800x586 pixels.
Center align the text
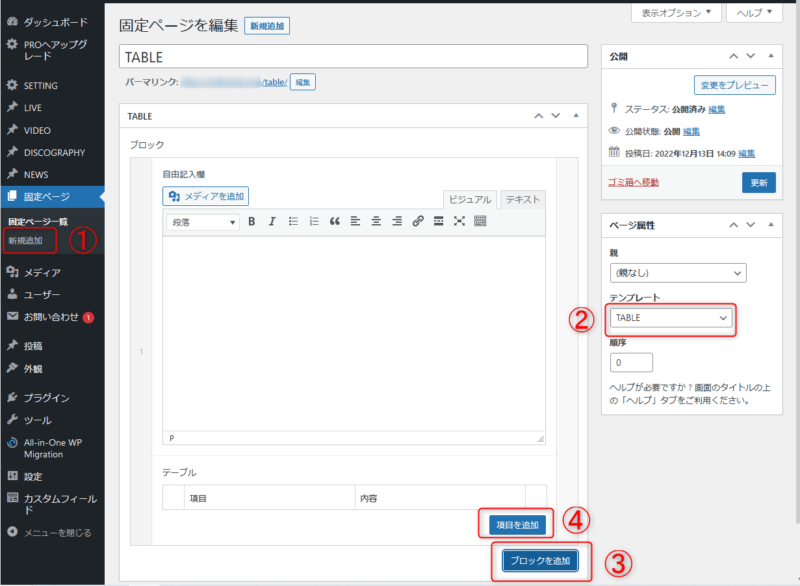click(x=376, y=221)
